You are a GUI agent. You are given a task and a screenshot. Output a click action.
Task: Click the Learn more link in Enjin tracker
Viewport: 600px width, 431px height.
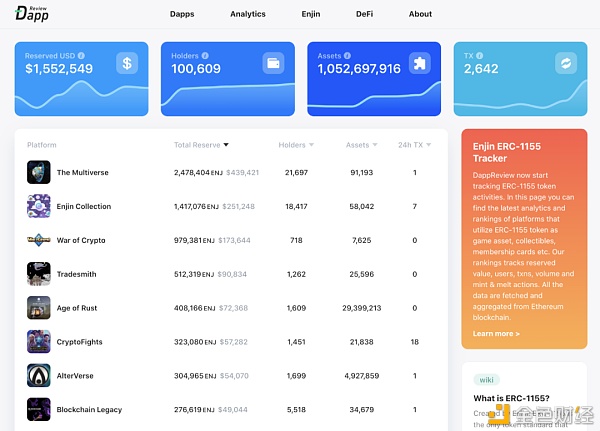(x=496, y=333)
